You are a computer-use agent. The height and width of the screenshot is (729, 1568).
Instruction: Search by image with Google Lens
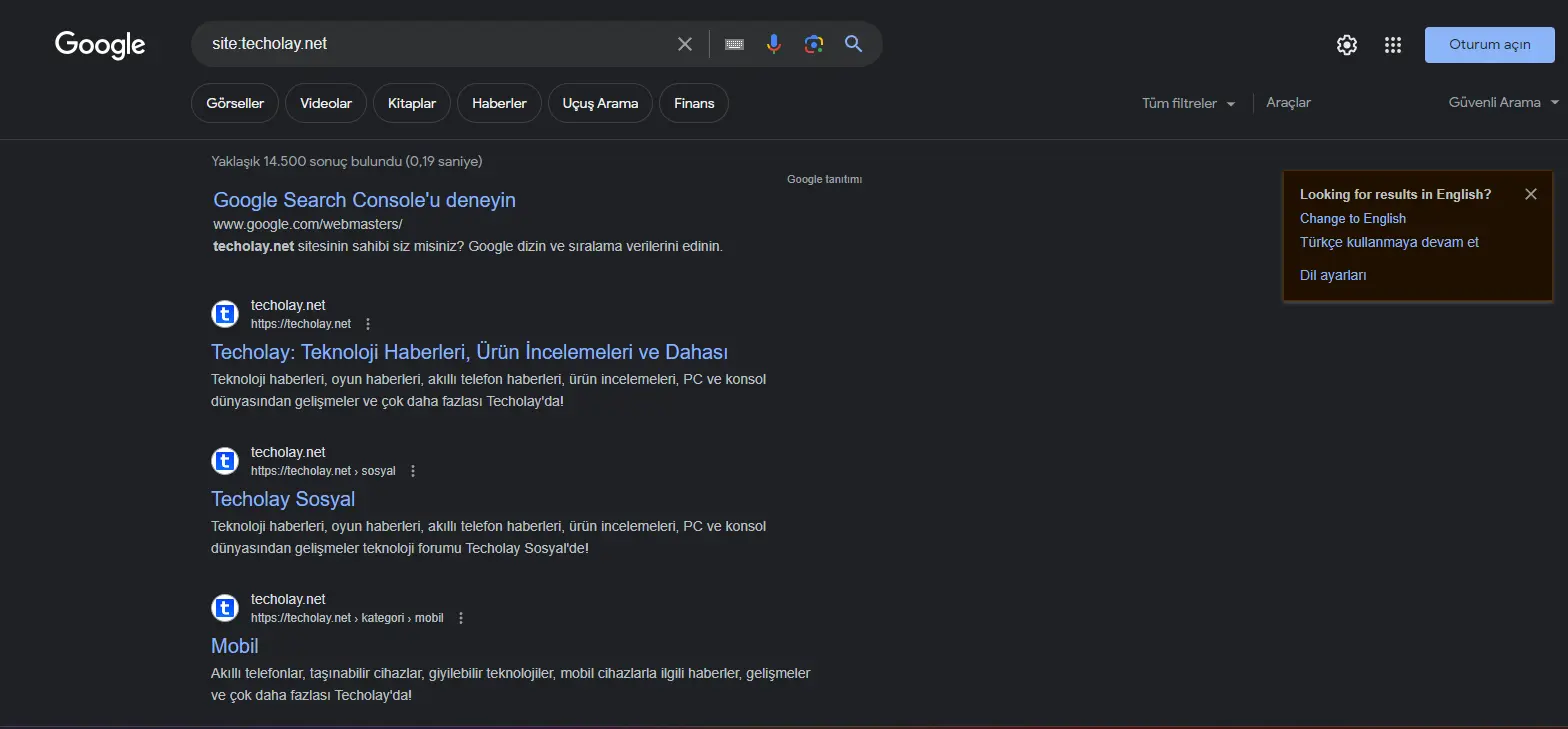coord(814,44)
